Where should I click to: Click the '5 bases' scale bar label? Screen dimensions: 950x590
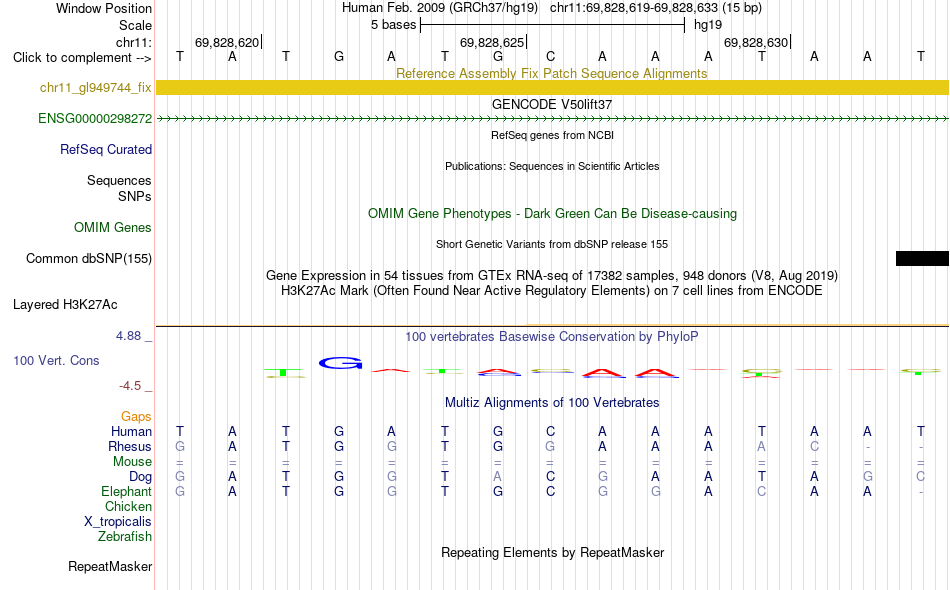click(x=394, y=25)
